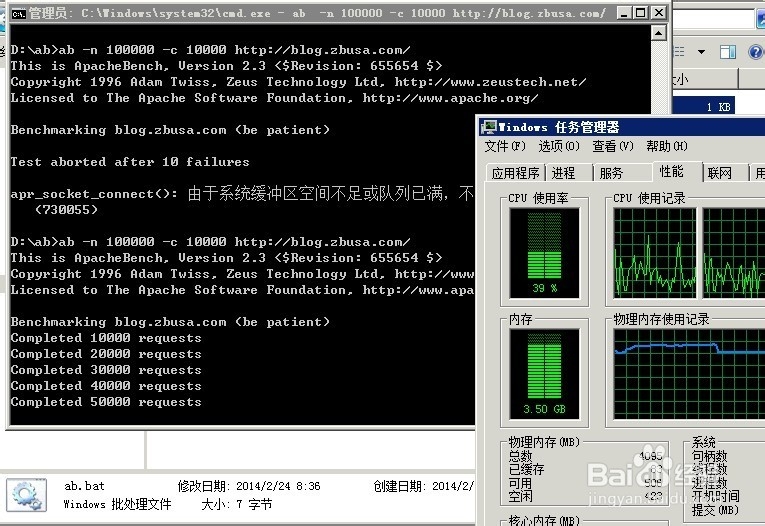Open the 查看(V) menu in Task Manager

pyautogui.click(x=612, y=146)
